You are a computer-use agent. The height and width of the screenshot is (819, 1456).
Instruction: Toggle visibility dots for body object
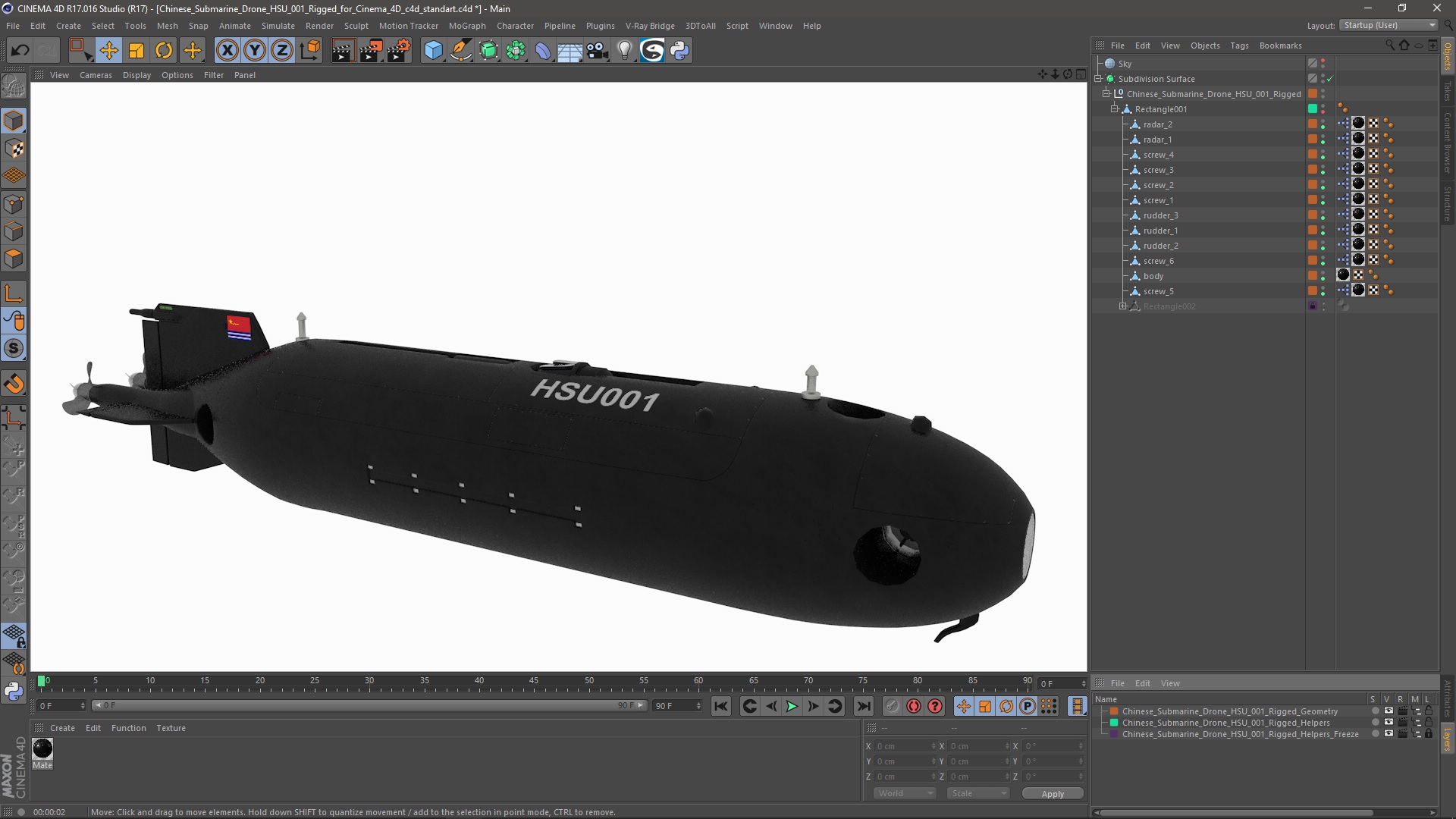(1323, 276)
